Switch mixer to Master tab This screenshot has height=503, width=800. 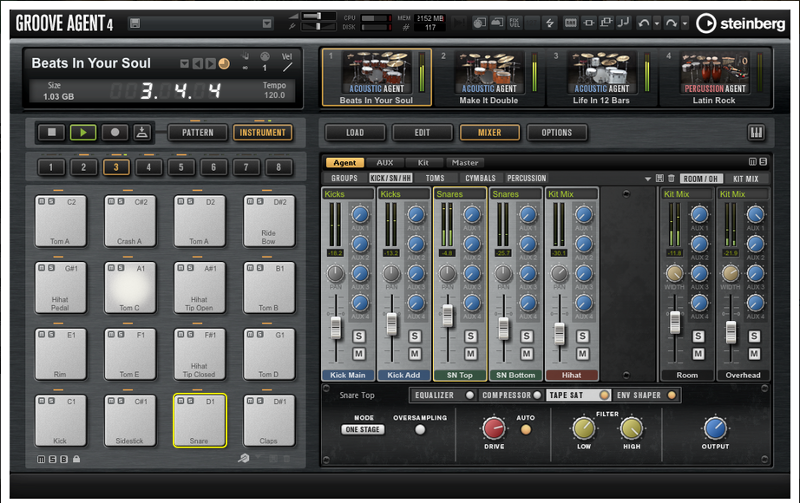click(465, 163)
